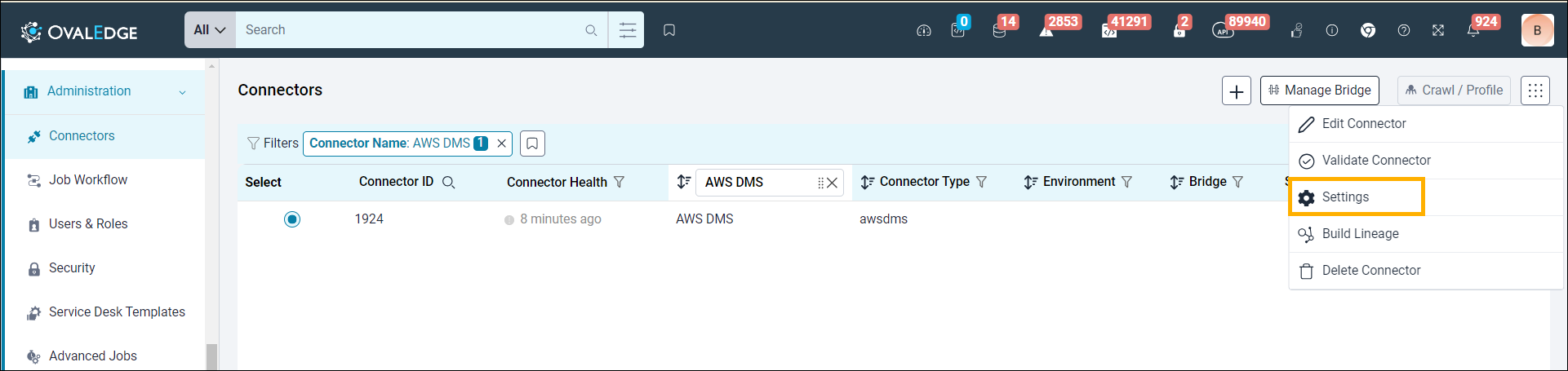Screen dimensions: 1568x371
Task: Open bookmarks icon in top bar
Action: pyautogui.click(x=669, y=30)
